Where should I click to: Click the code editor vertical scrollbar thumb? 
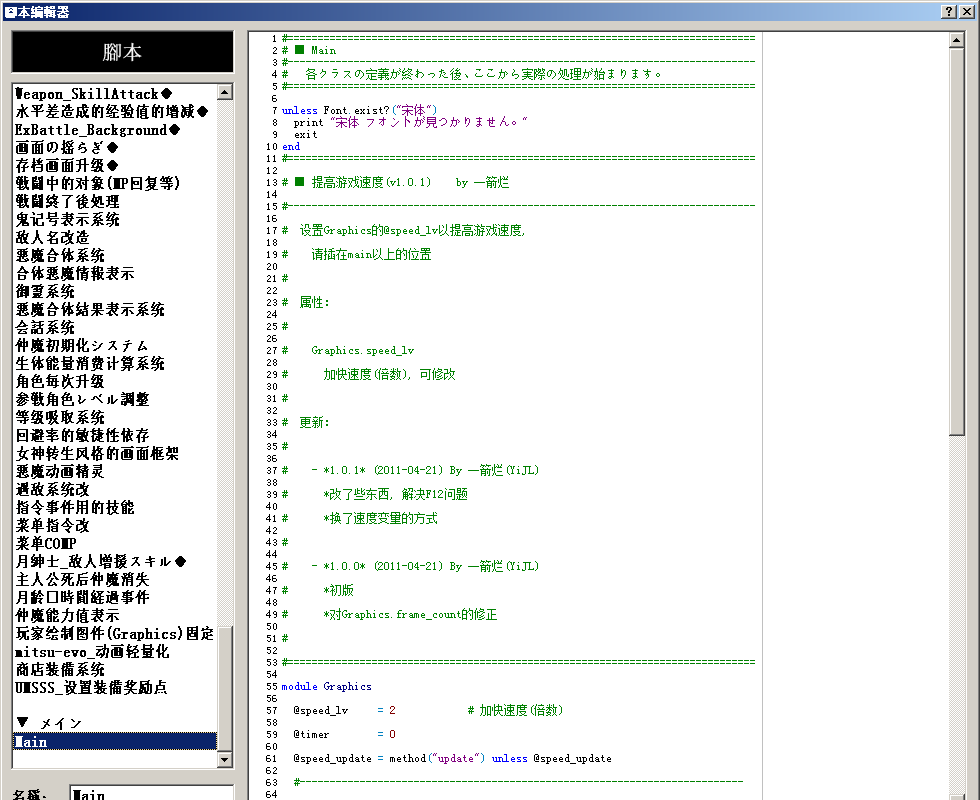pyautogui.click(x=956, y=242)
